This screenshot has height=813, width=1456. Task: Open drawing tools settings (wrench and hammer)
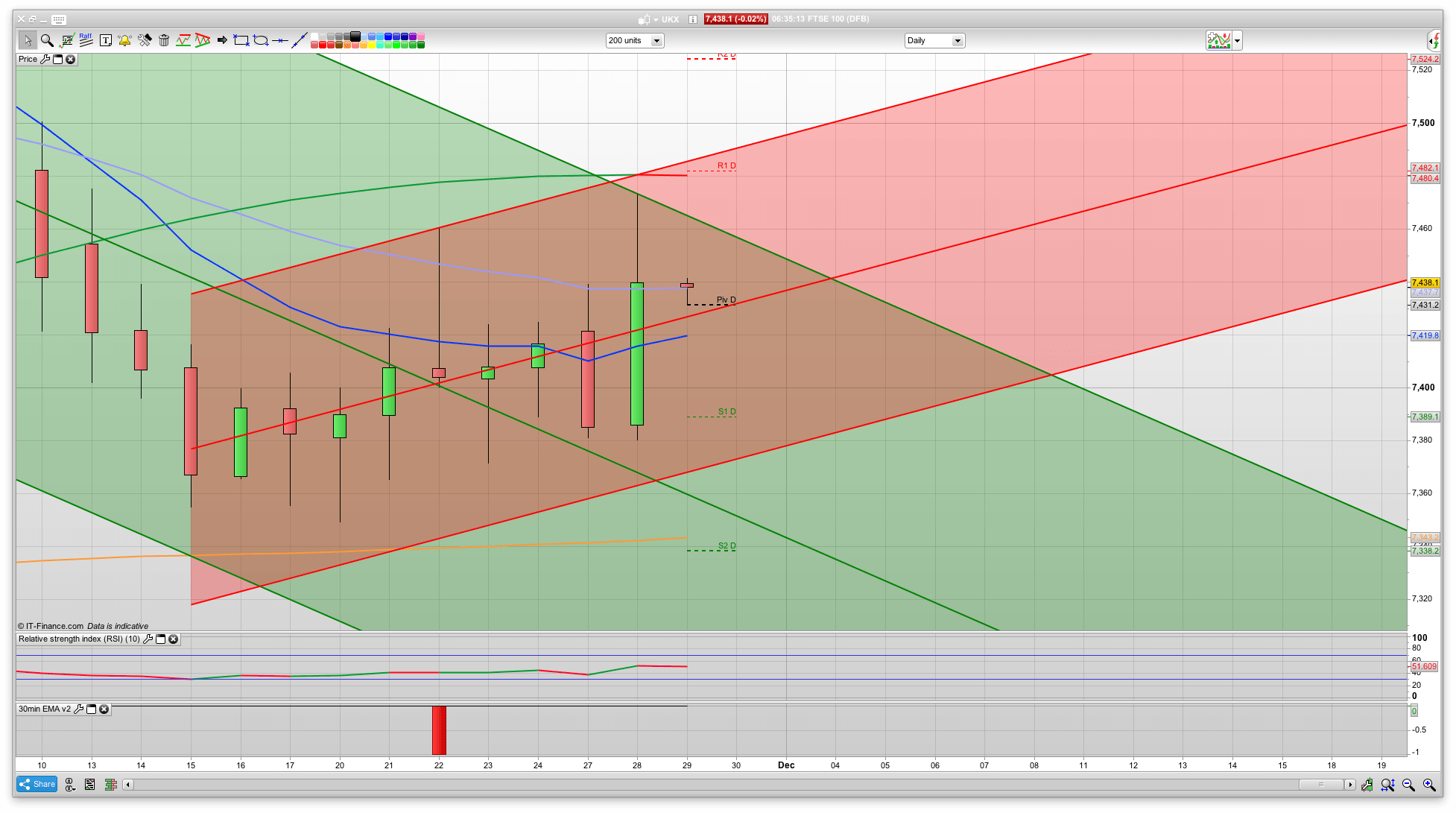coord(145,40)
